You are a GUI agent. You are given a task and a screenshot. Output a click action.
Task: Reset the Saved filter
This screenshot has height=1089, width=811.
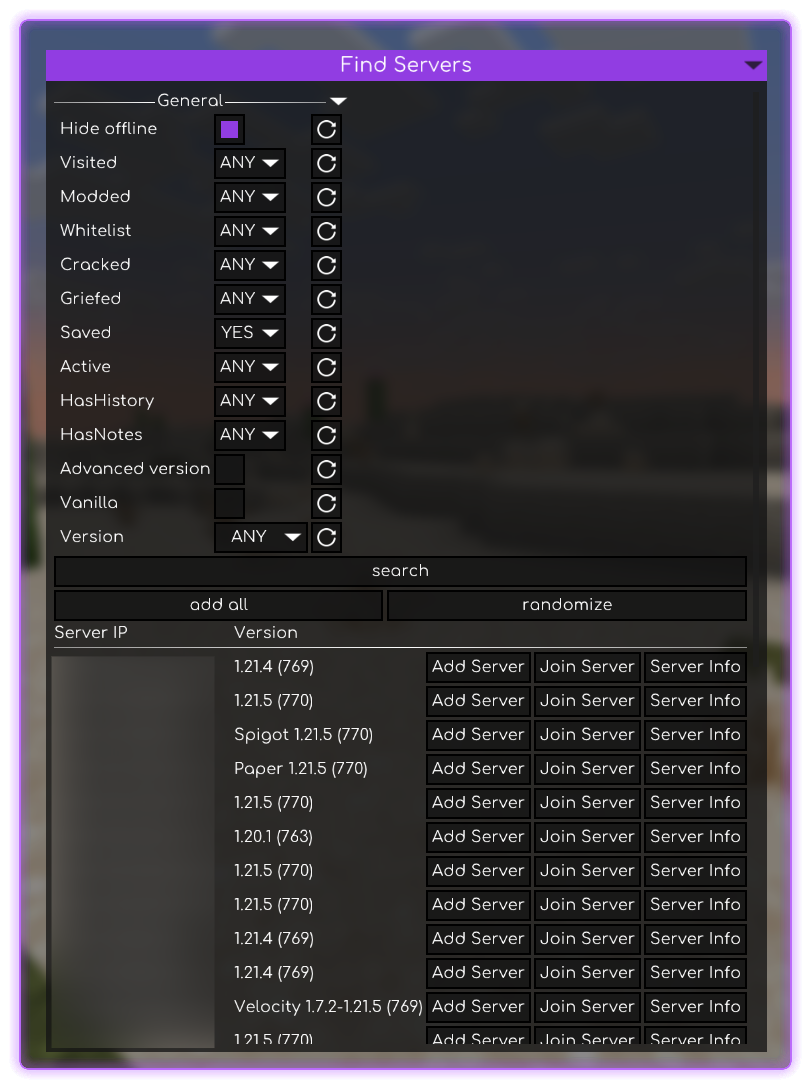326,333
